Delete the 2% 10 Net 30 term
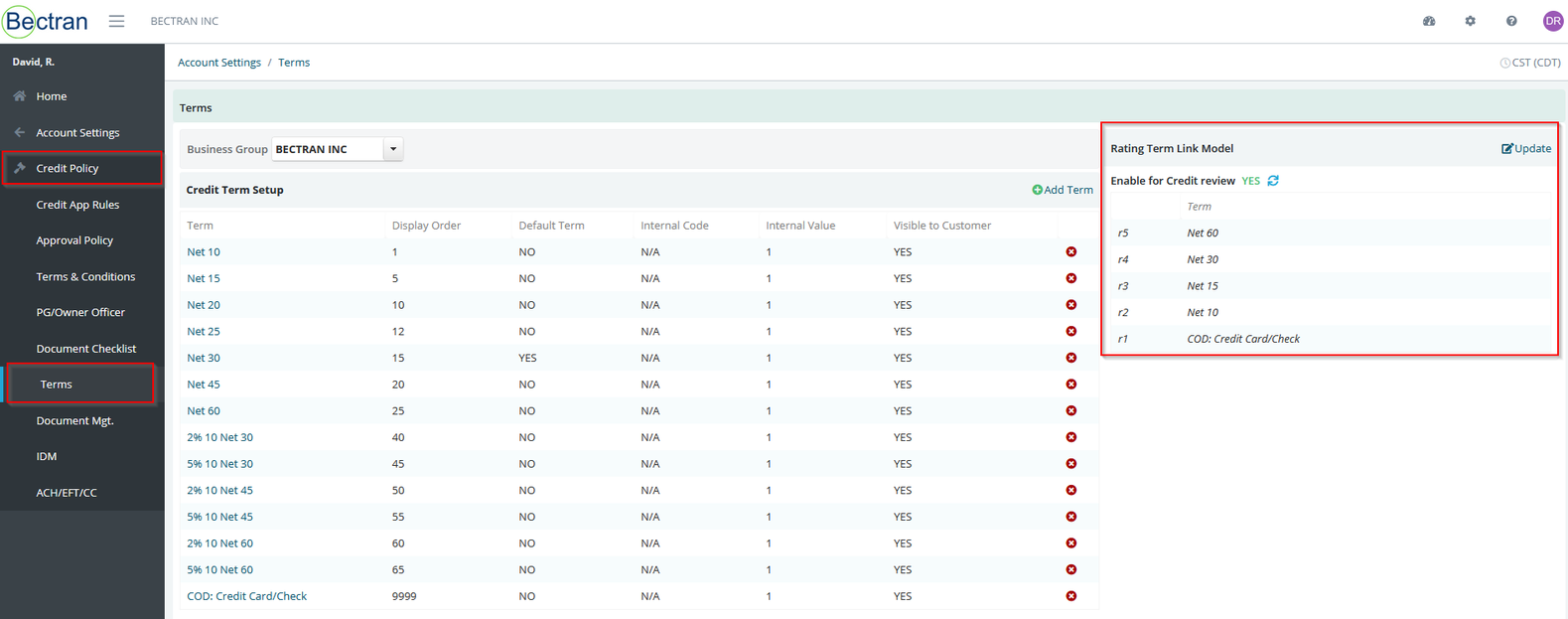This screenshot has height=619, width=1568. pyautogui.click(x=1071, y=437)
